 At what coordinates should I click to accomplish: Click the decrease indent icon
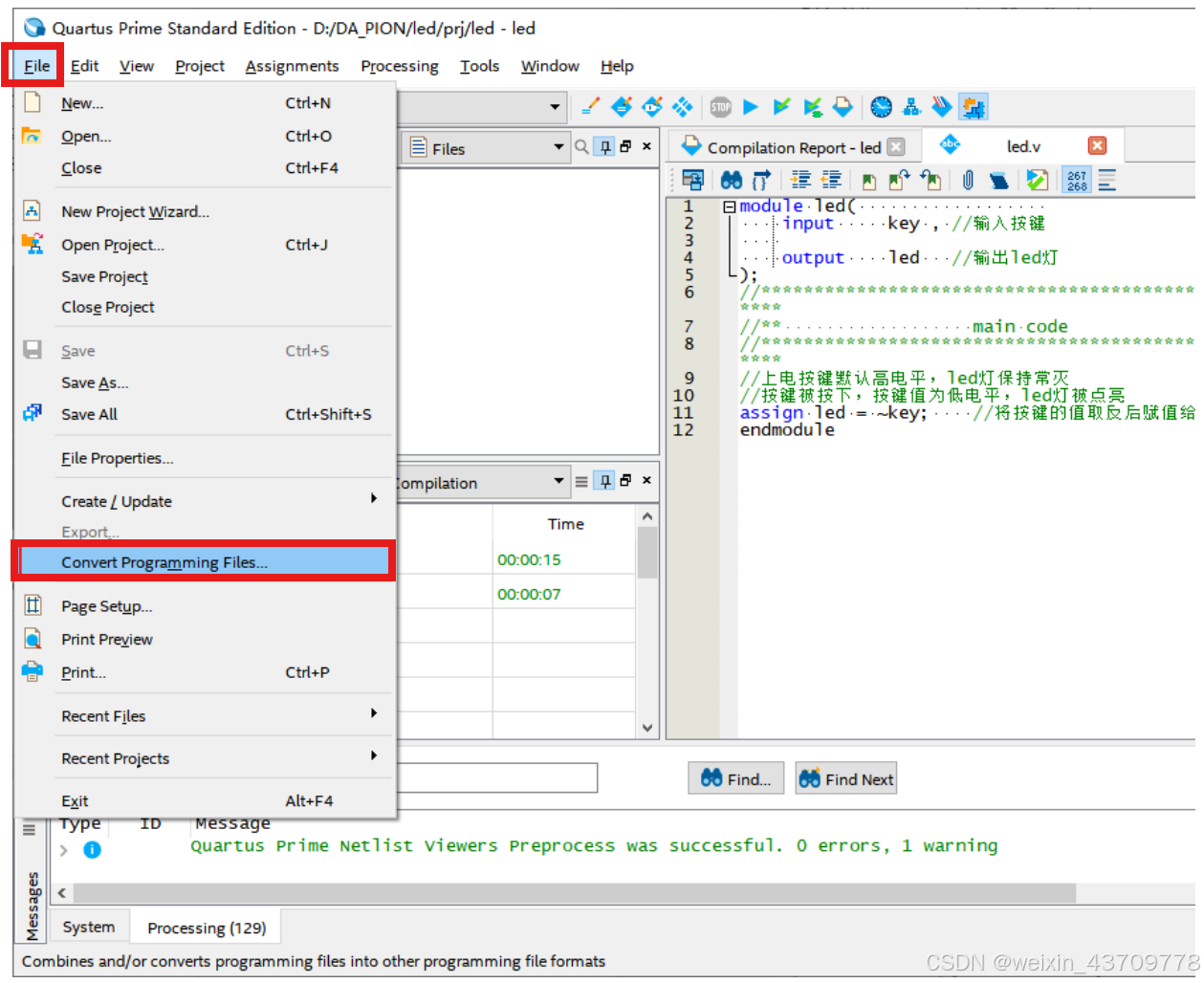pos(831,180)
